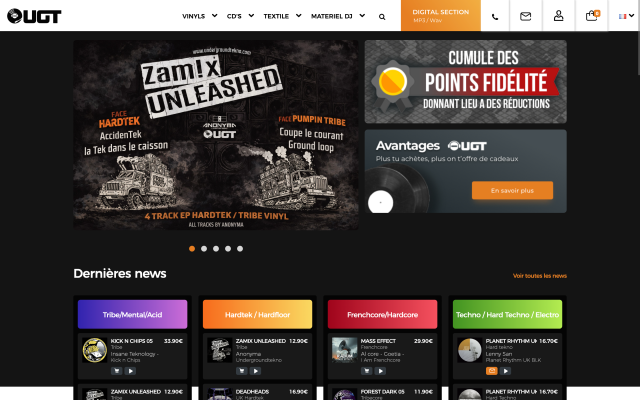
Task: Open the email envelope icon
Action: click(525, 16)
